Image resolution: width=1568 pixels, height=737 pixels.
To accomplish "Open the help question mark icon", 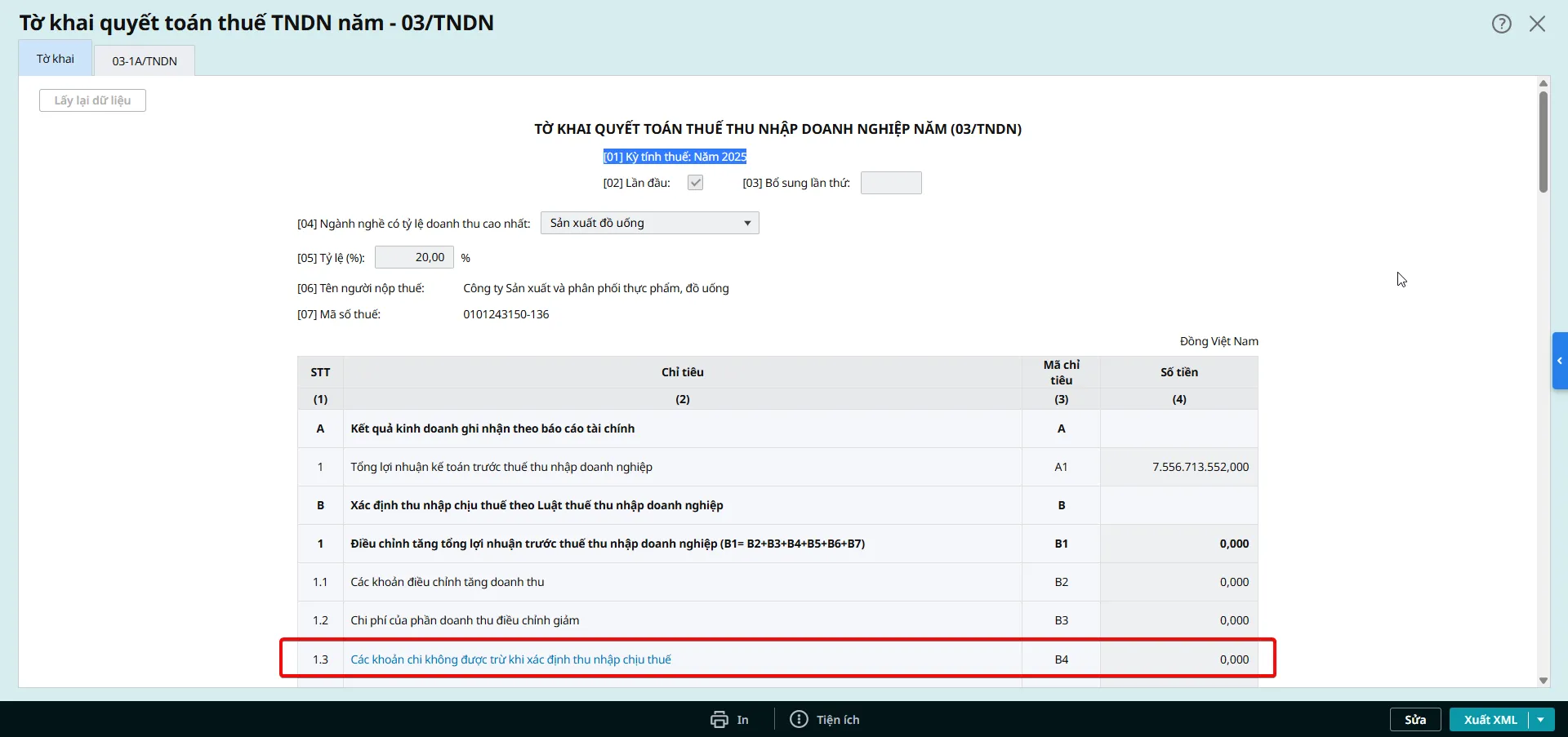I will (1501, 24).
